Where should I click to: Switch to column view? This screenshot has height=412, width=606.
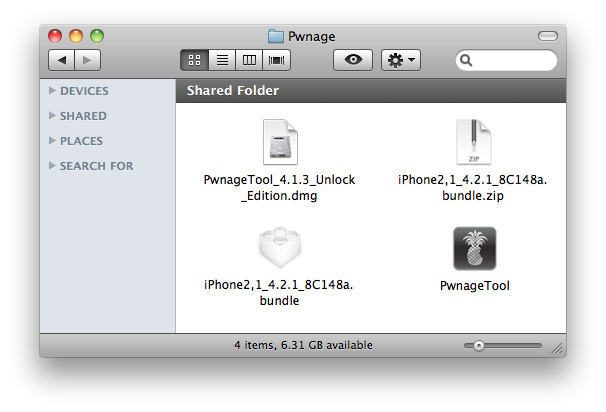point(249,60)
